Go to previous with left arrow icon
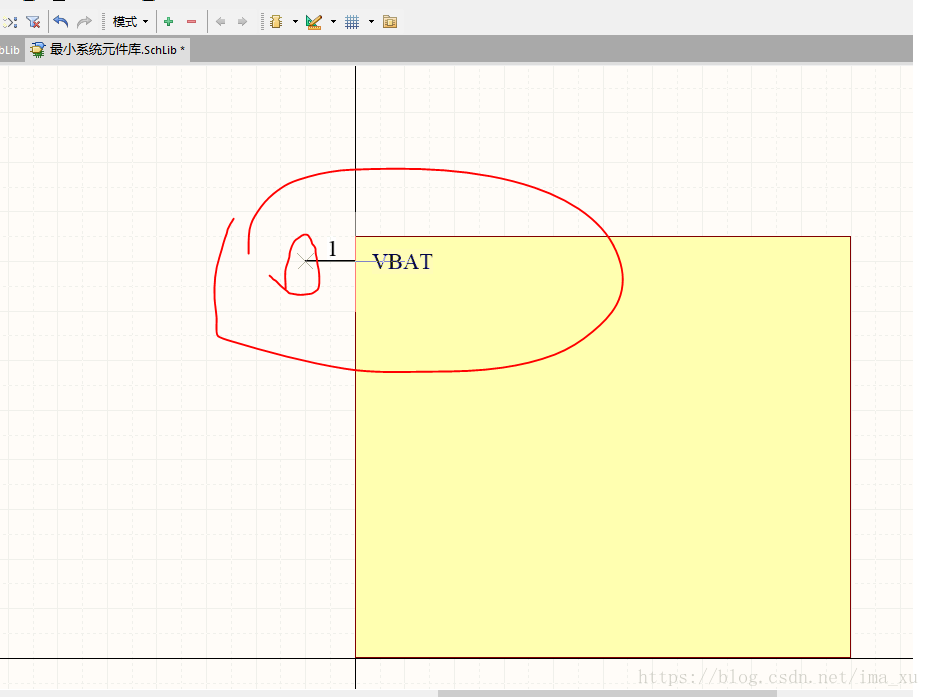This screenshot has width=929, height=697. click(220, 21)
